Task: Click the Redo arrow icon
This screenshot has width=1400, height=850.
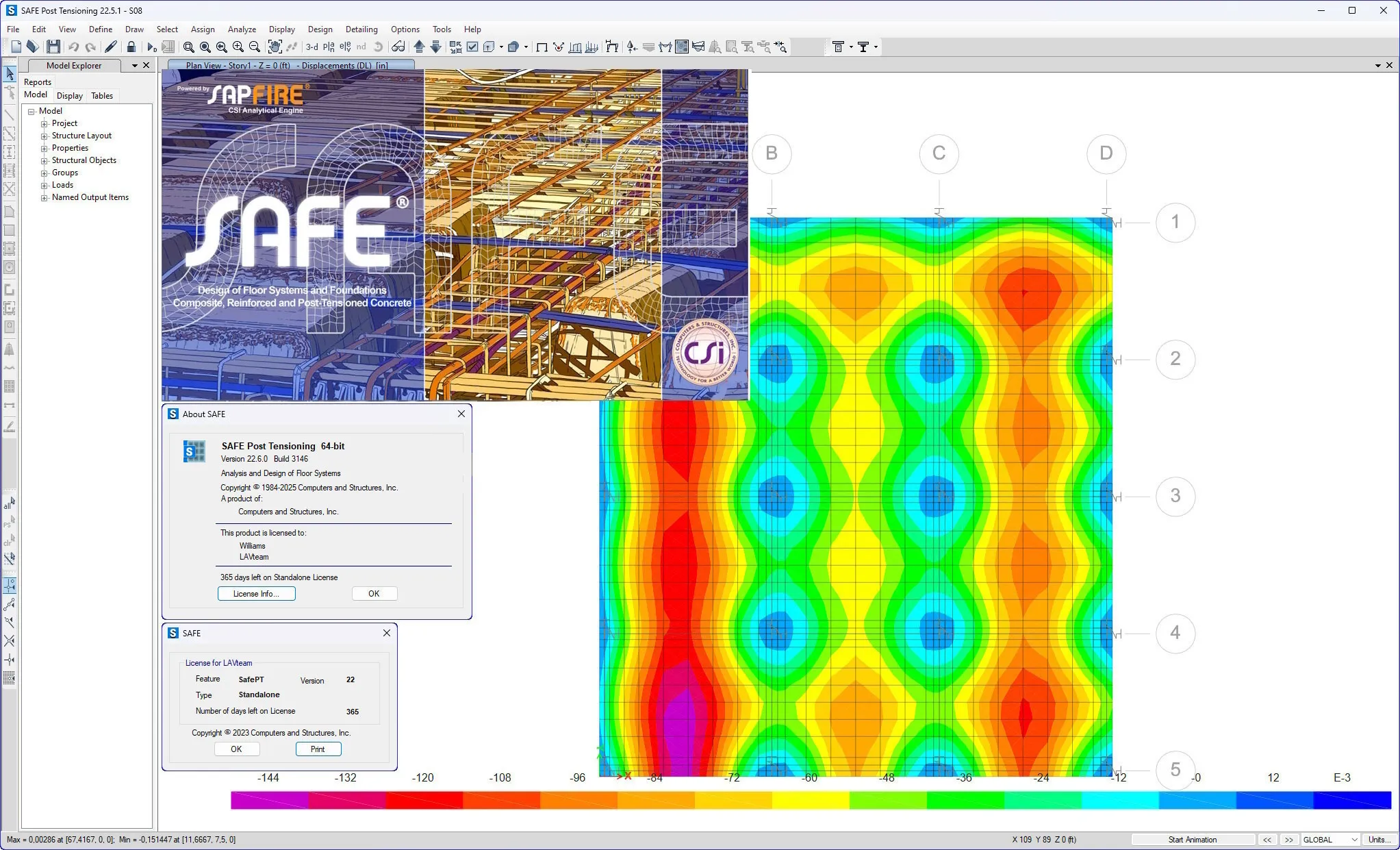Action: coord(90,47)
